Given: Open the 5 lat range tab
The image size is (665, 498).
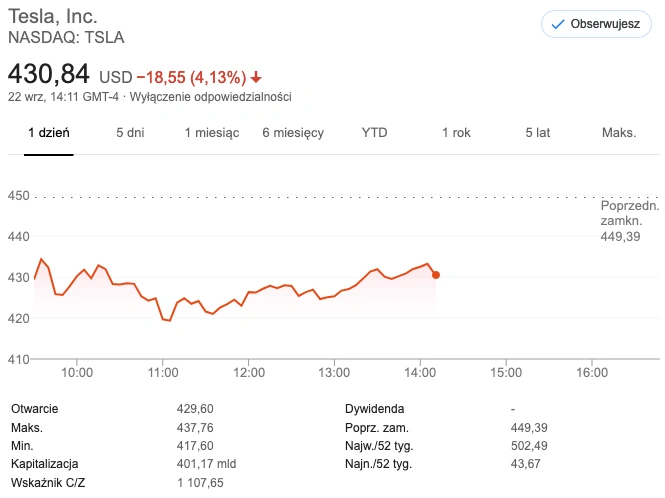Looking at the screenshot, I should click(x=538, y=133).
